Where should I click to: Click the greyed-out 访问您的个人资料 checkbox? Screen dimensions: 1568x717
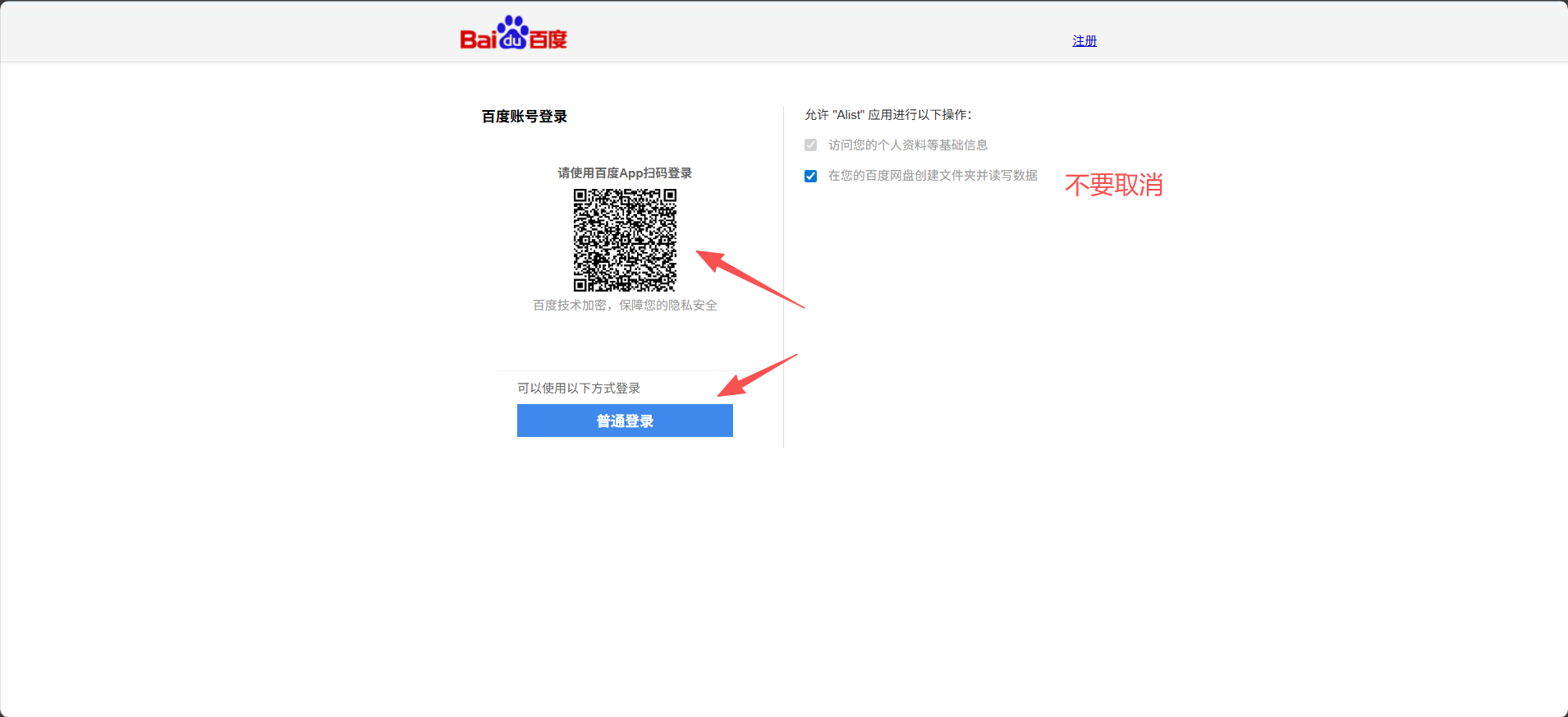[811, 145]
